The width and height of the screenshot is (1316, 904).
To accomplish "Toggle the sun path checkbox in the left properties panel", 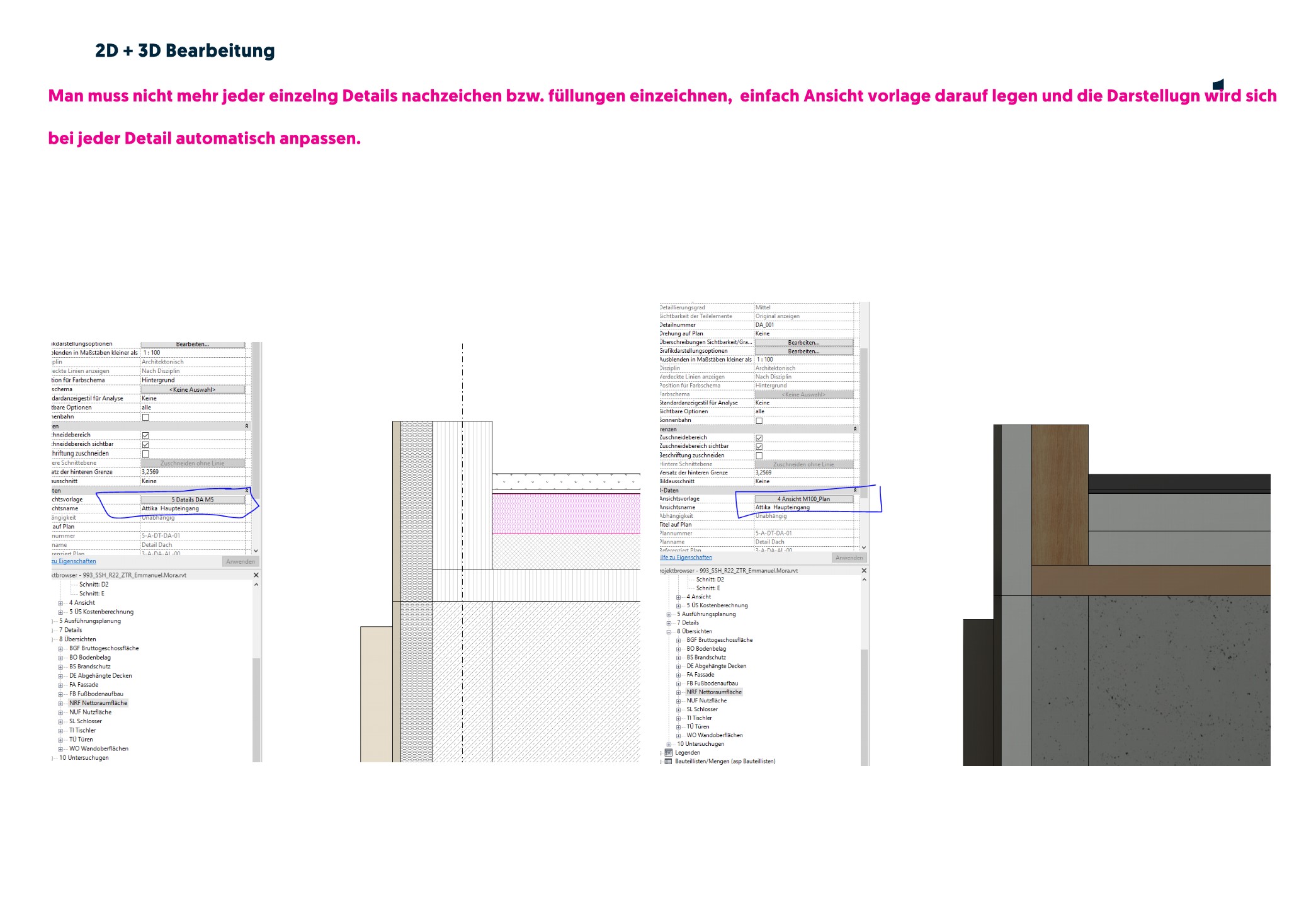I will point(145,417).
